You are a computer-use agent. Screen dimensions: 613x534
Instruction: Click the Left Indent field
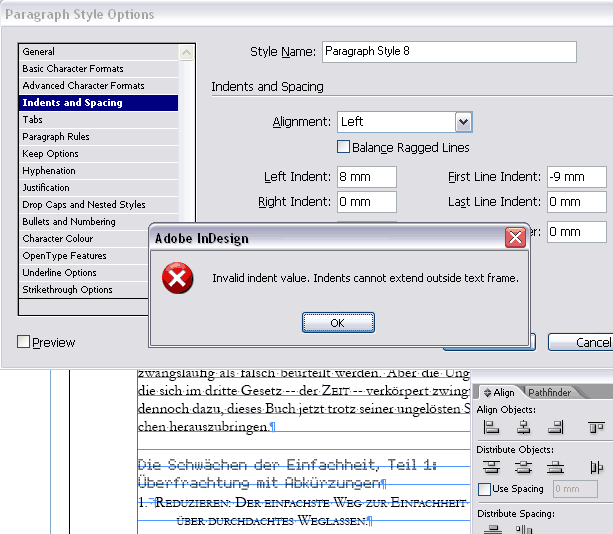pyautogui.click(x=367, y=177)
